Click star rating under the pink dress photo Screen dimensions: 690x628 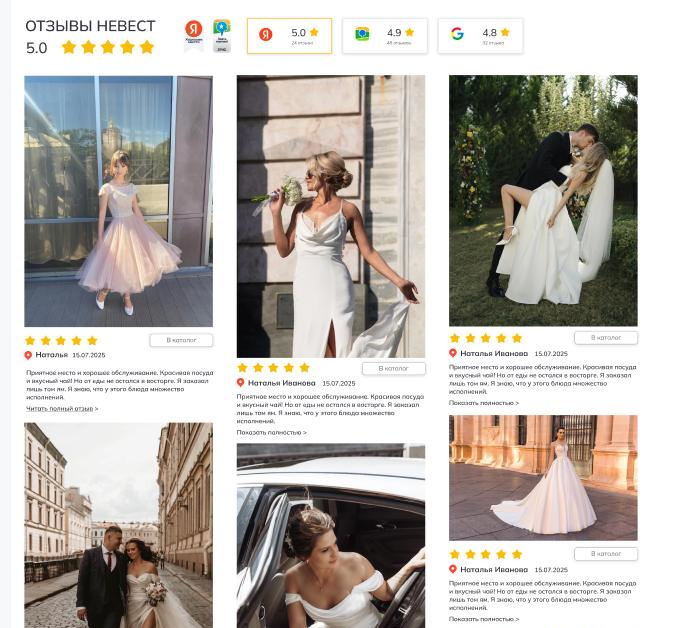61,340
